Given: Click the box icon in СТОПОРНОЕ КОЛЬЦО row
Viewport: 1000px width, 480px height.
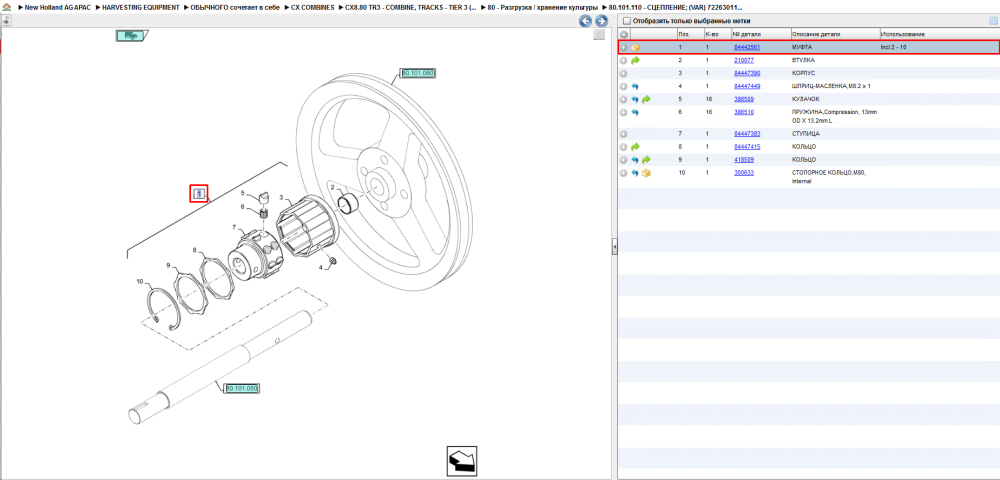Looking at the screenshot, I should pyautogui.click(x=646, y=173).
